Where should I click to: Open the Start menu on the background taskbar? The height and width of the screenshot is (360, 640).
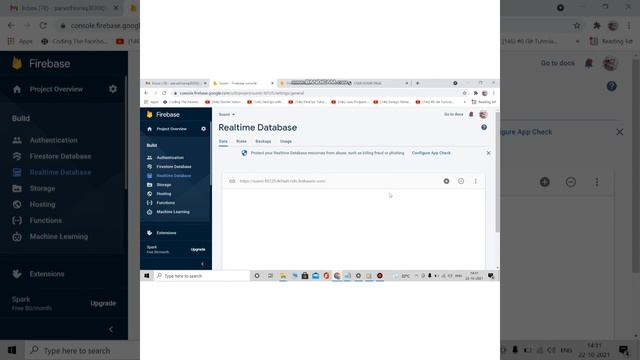tap(12, 350)
